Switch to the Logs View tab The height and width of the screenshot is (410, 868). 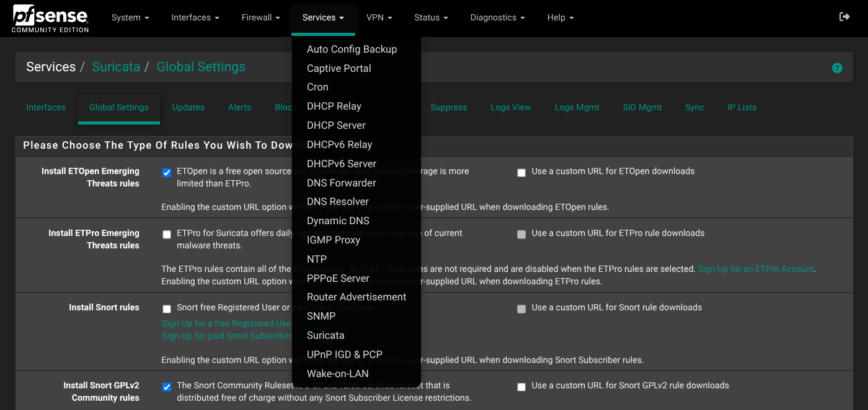pos(511,107)
